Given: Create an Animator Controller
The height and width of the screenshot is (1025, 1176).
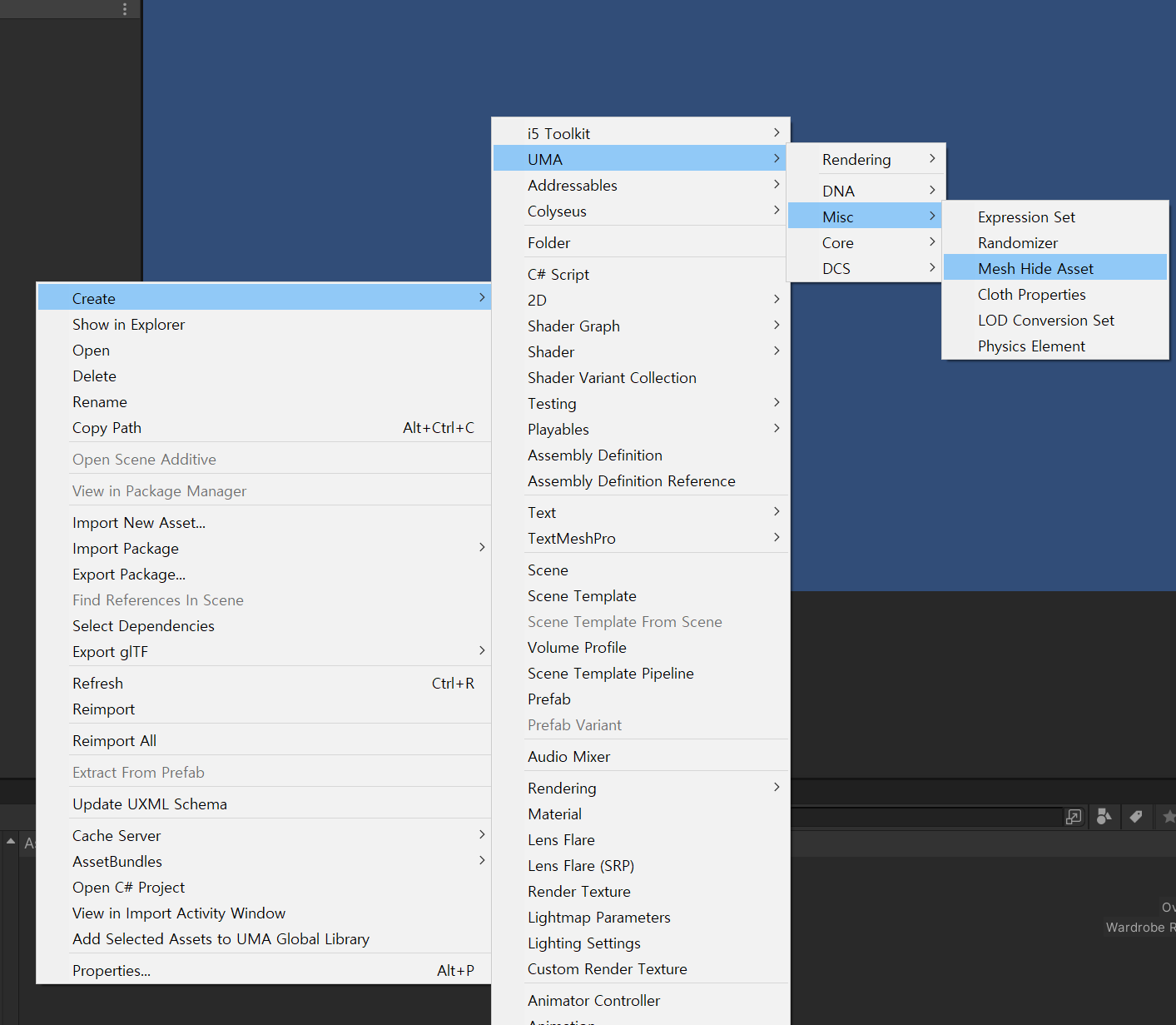Looking at the screenshot, I should 640,1000.
